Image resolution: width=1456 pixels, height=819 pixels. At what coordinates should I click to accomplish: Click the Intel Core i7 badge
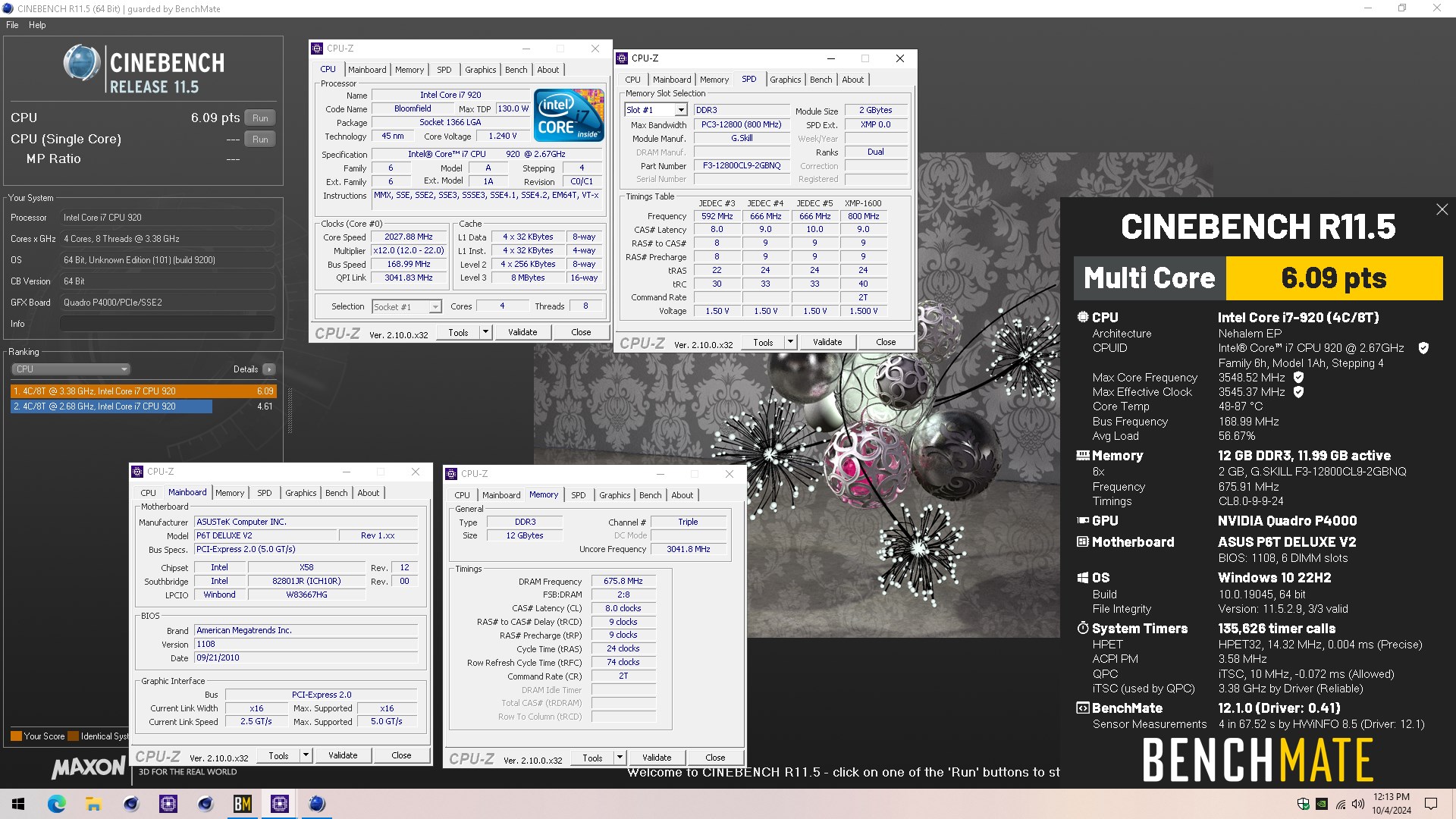click(x=569, y=115)
